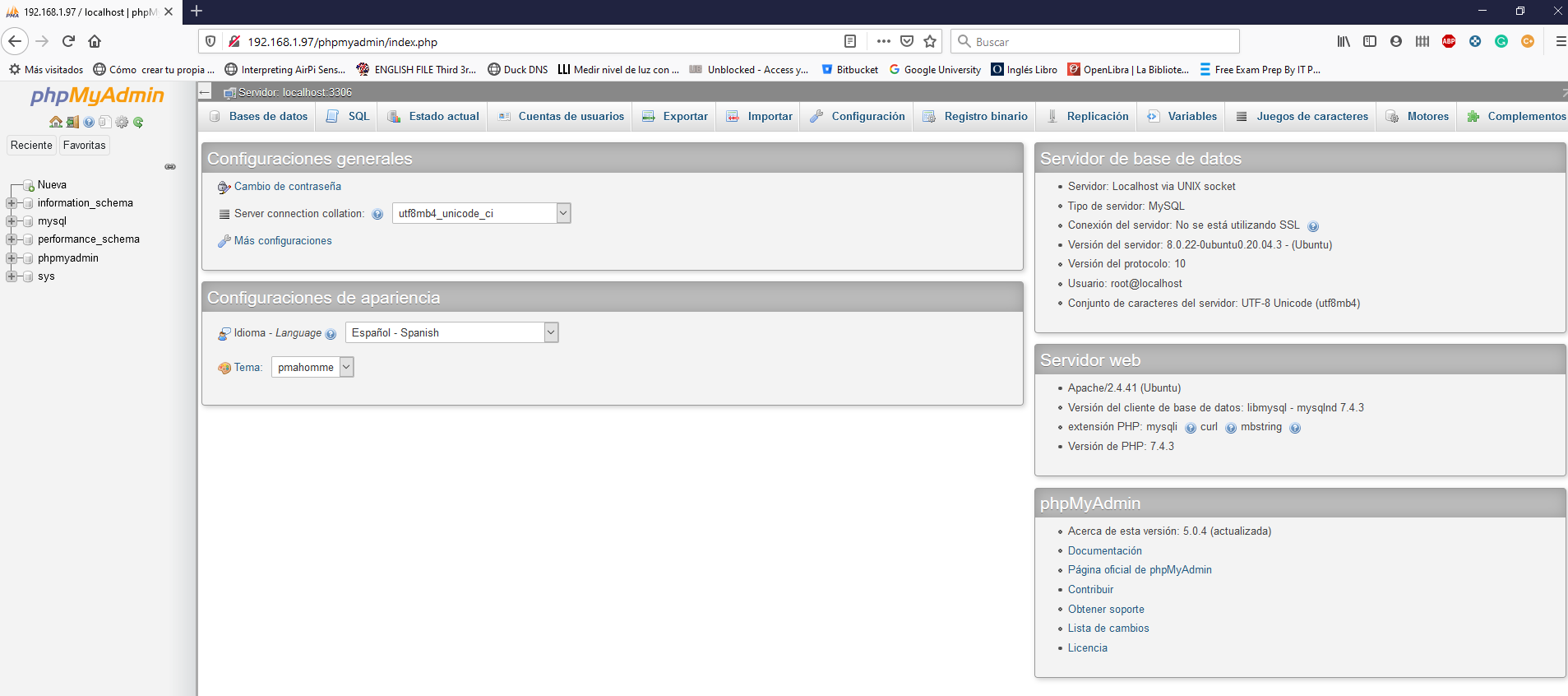This screenshot has width=1568, height=696.
Task: Switch to the SQL tab
Action: click(349, 116)
